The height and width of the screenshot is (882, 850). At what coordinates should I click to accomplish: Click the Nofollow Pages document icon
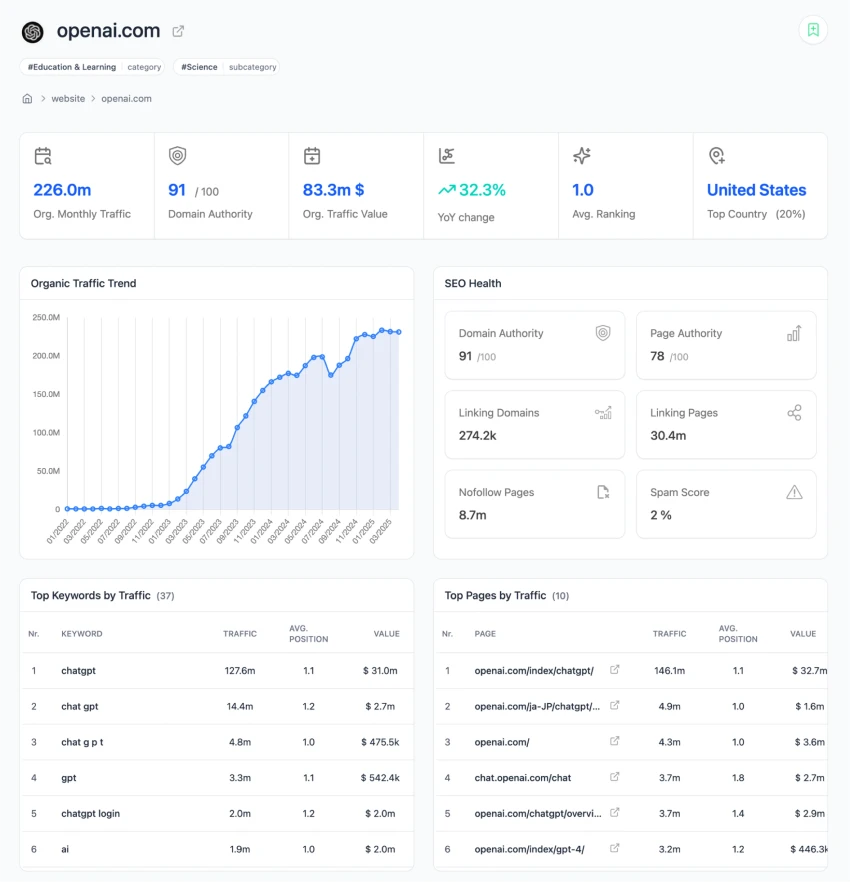point(603,492)
